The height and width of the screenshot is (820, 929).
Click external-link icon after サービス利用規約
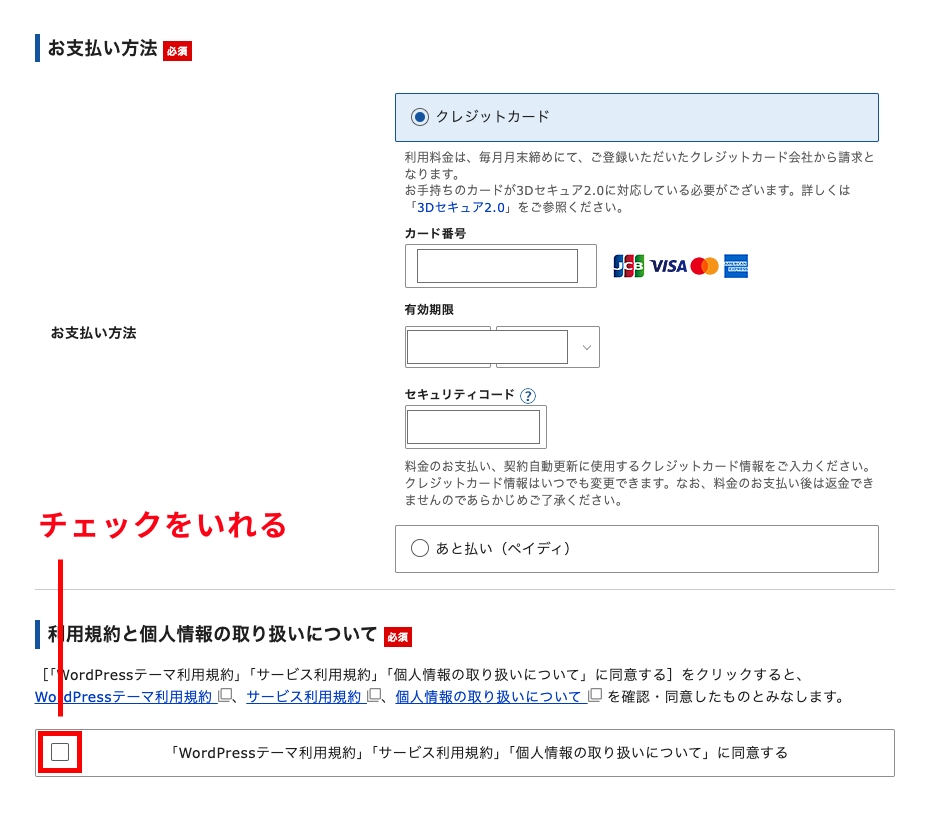pyautogui.click(x=375, y=696)
